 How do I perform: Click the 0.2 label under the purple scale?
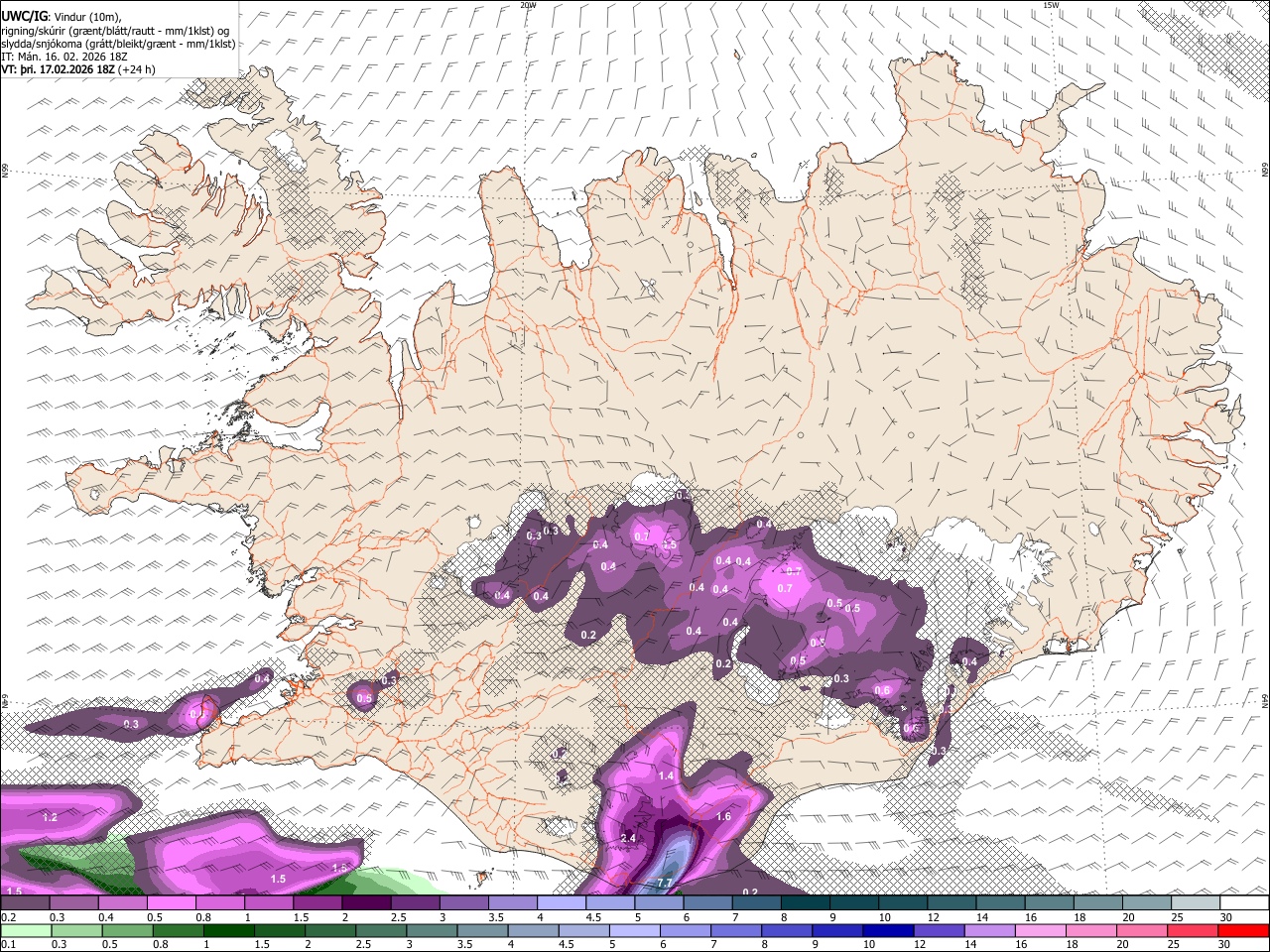point(8,917)
